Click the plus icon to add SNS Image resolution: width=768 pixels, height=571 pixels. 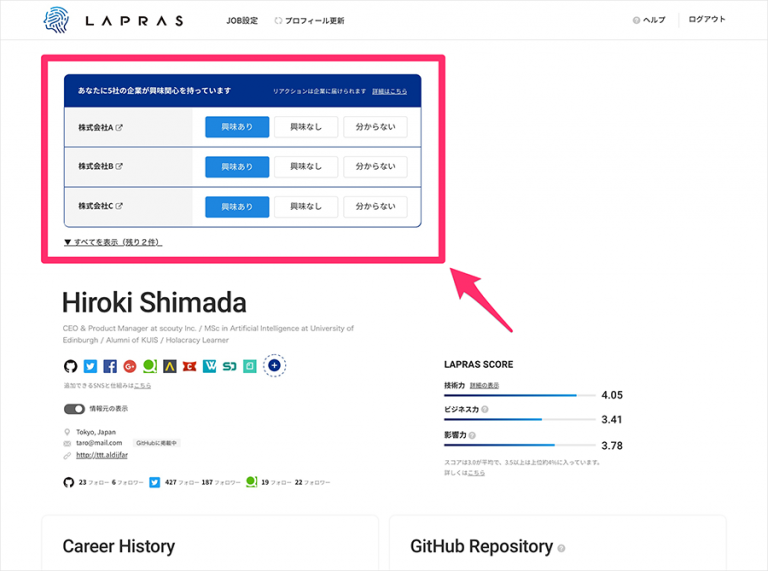pyautogui.click(x=274, y=366)
